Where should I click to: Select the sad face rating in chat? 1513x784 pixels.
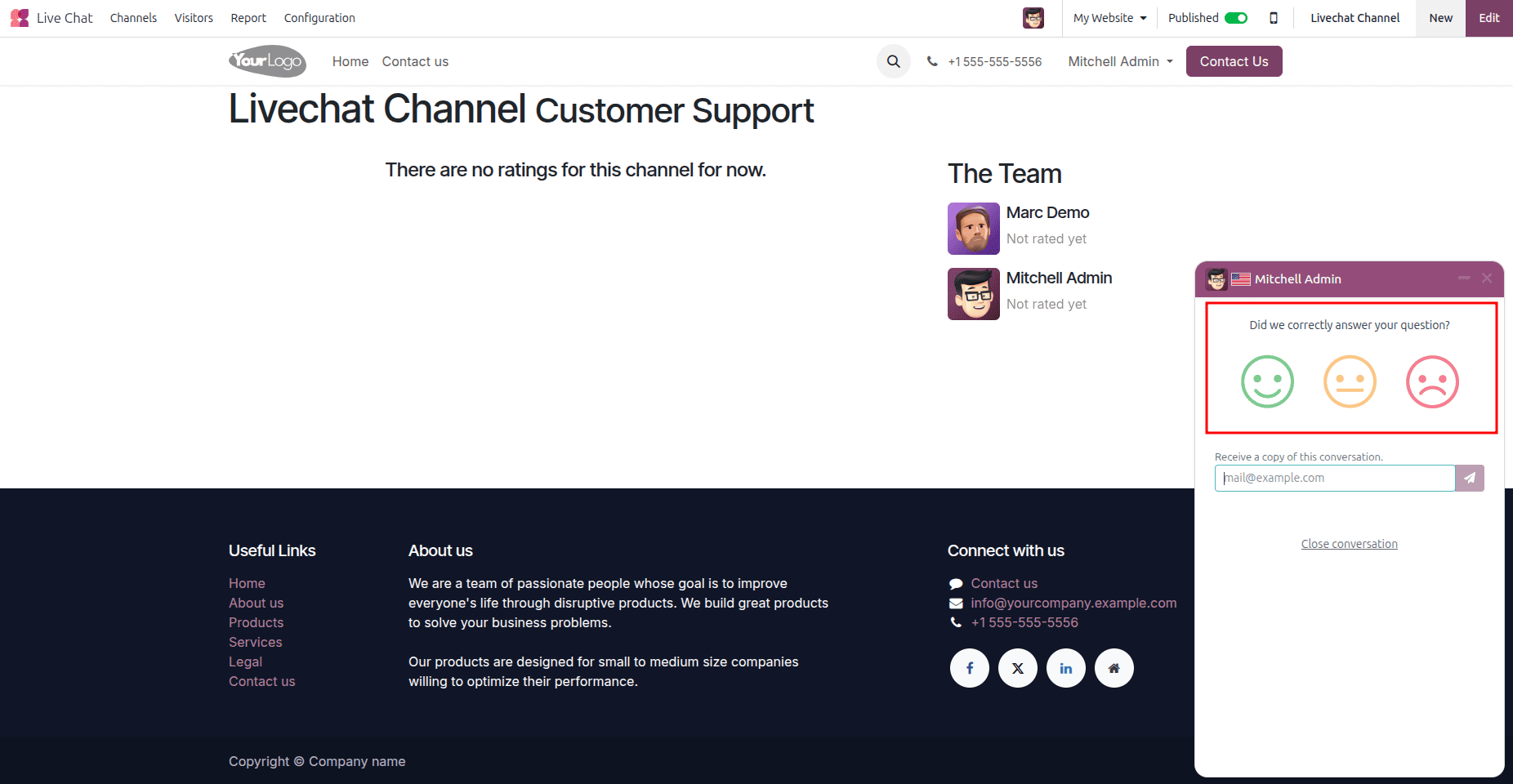1432,381
